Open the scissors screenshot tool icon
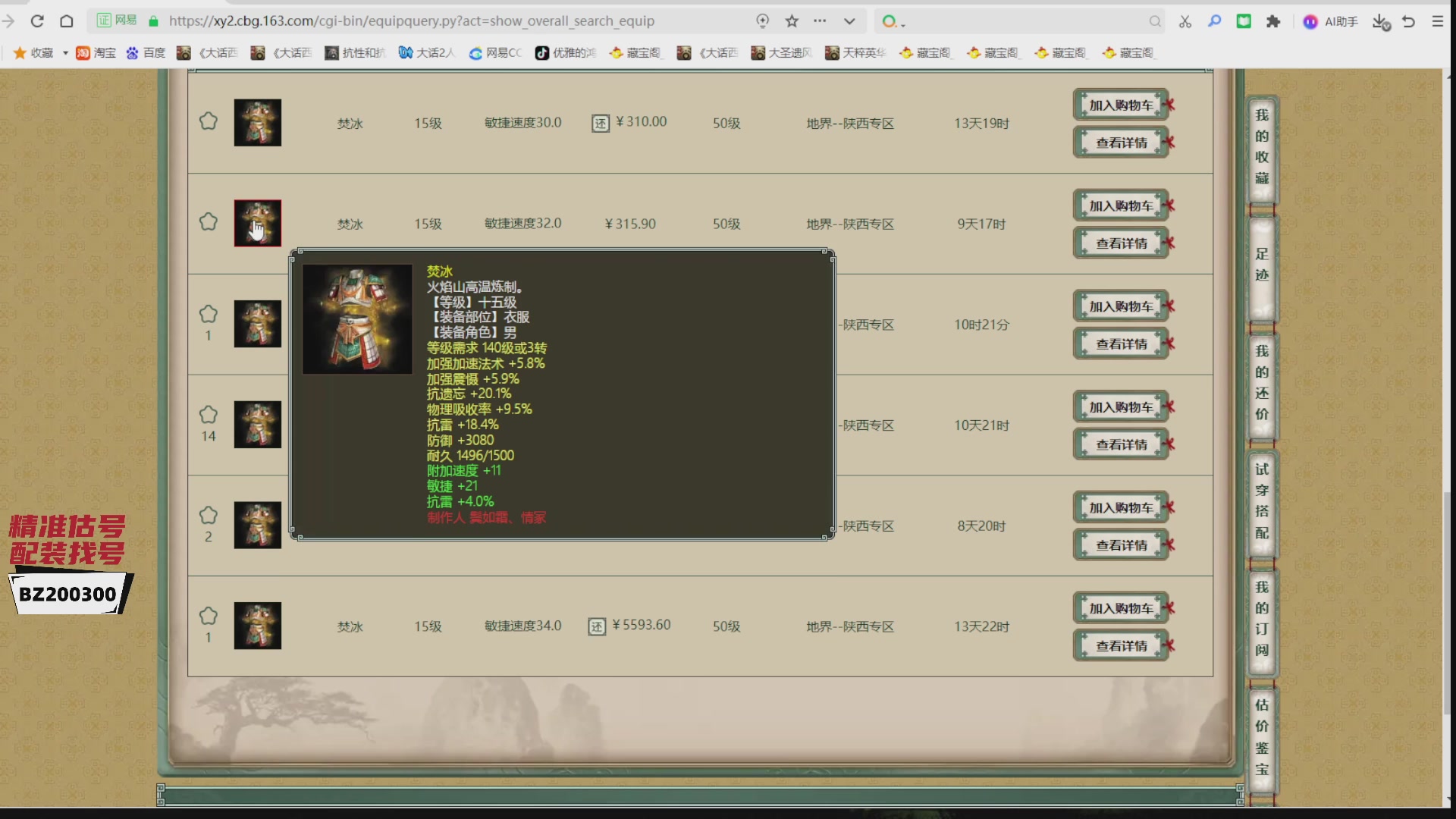Image resolution: width=1456 pixels, height=819 pixels. pyautogui.click(x=1185, y=21)
